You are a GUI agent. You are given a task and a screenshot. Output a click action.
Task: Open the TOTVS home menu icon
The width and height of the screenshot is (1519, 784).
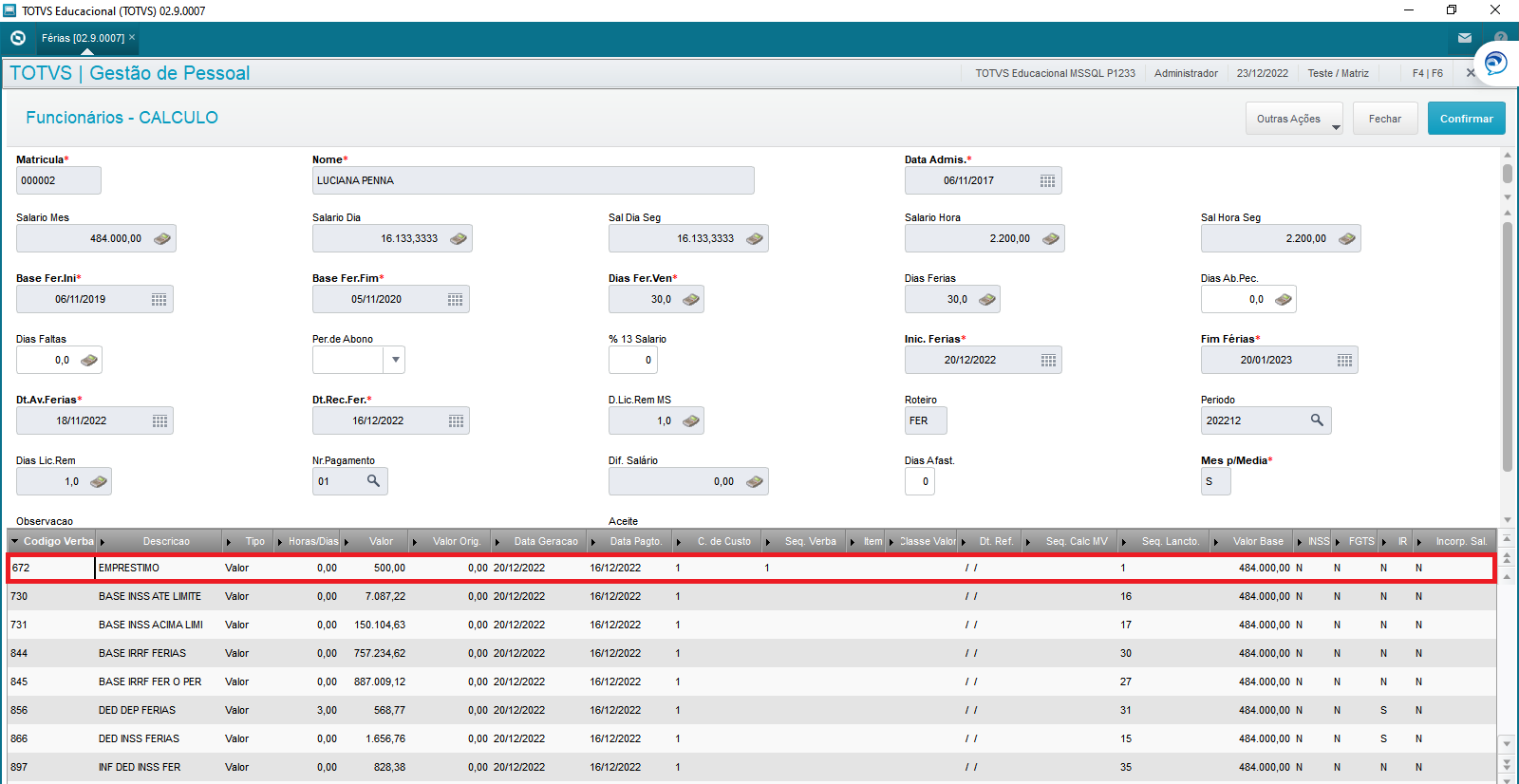[18, 38]
